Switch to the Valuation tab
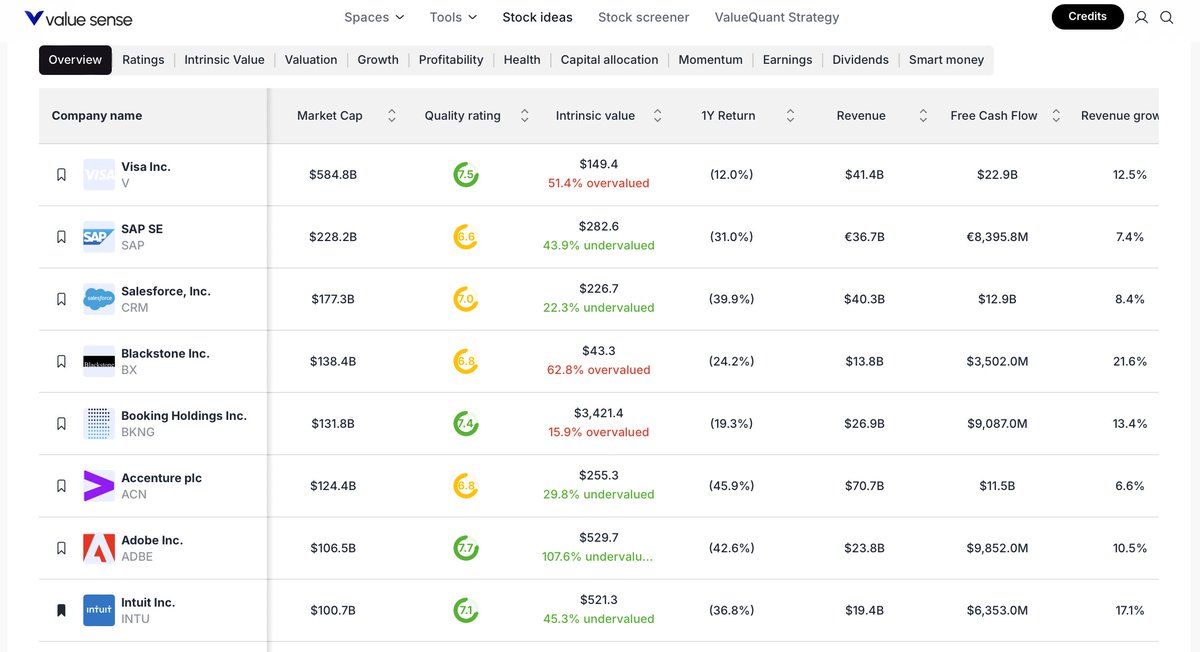1200x652 pixels. pos(311,60)
